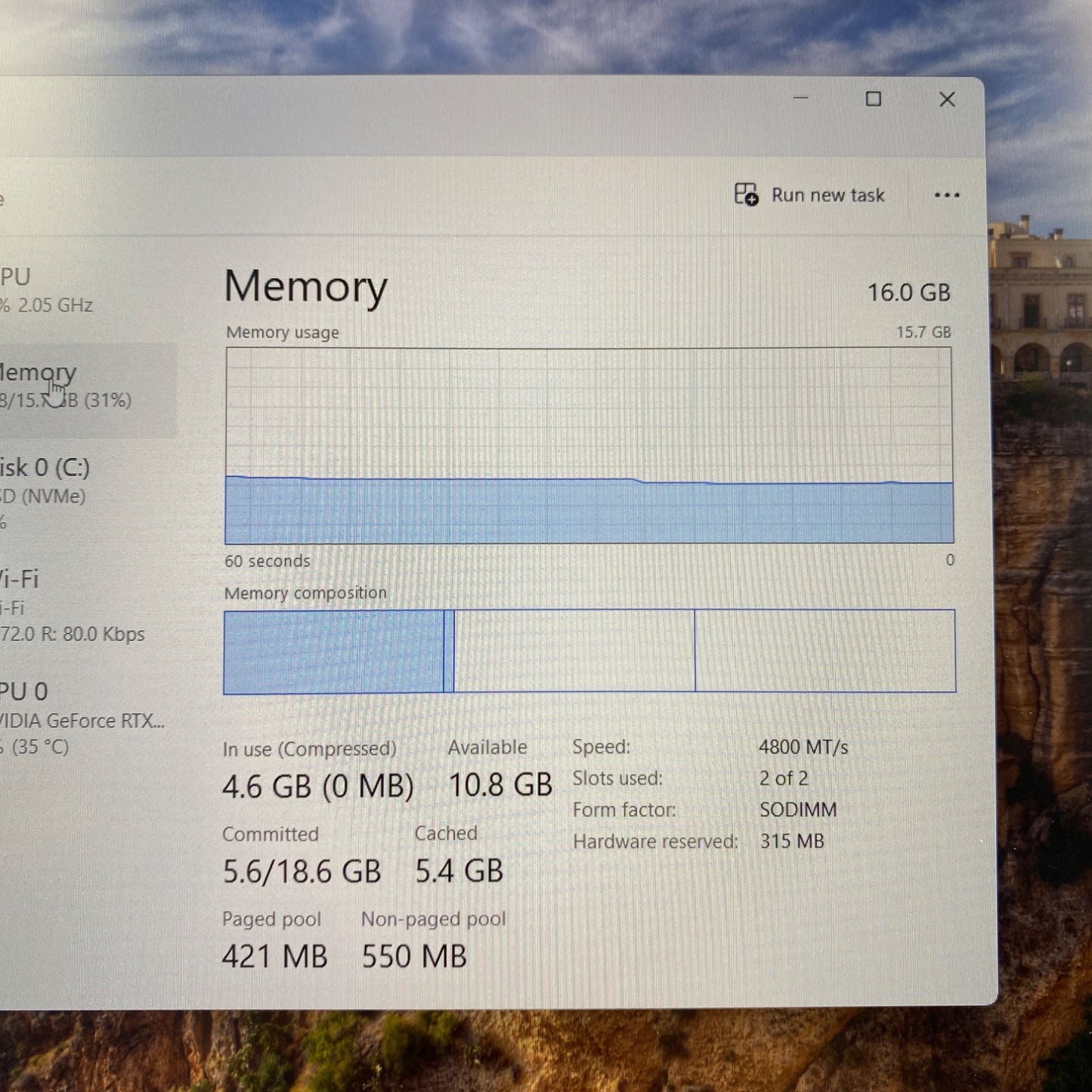Image resolution: width=1092 pixels, height=1092 pixels.
Task: Click the 5.4 GB cached value
Action: [x=459, y=871]
